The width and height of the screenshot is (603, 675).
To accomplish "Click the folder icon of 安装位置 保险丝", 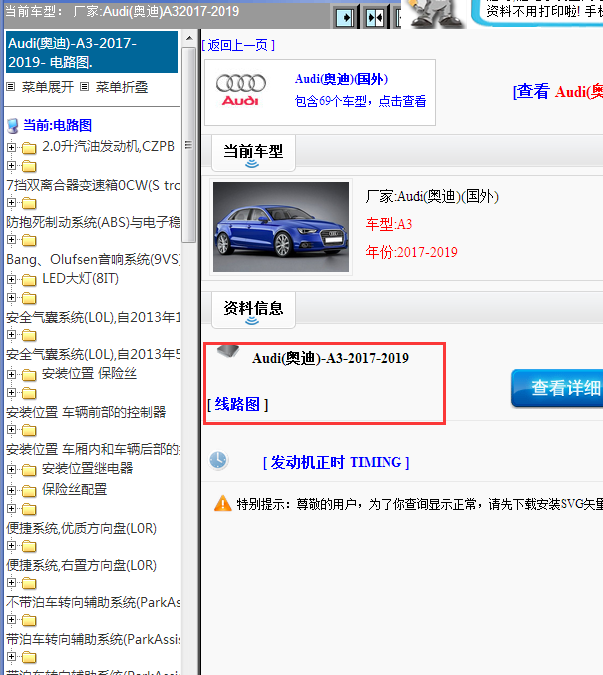I will point(29,375).
